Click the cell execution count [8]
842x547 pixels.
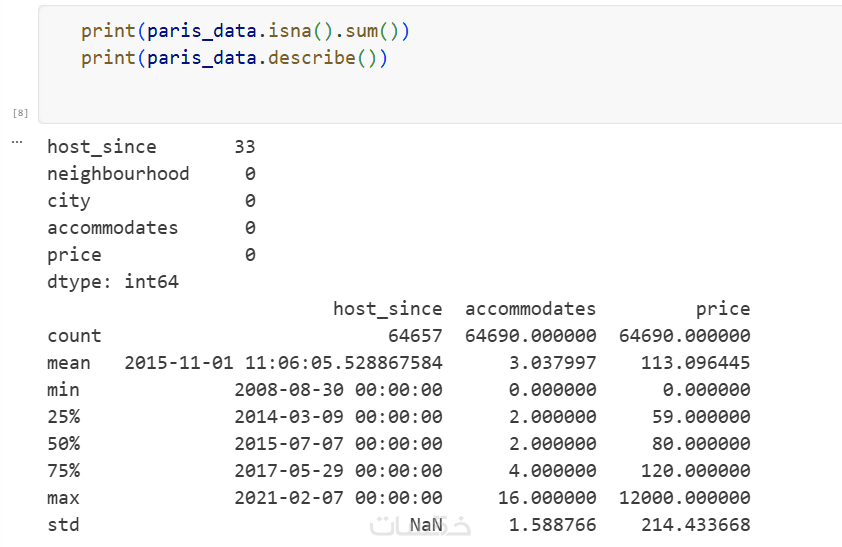tap(20, 113)
